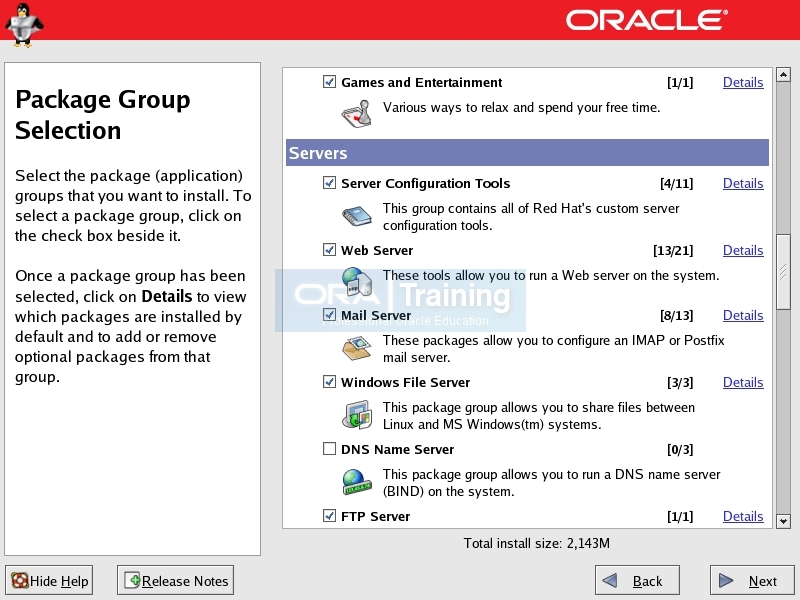This screenshot has width=800, height=600.
Task: Click the DNS Name Server label
Action: click(397, 449)
